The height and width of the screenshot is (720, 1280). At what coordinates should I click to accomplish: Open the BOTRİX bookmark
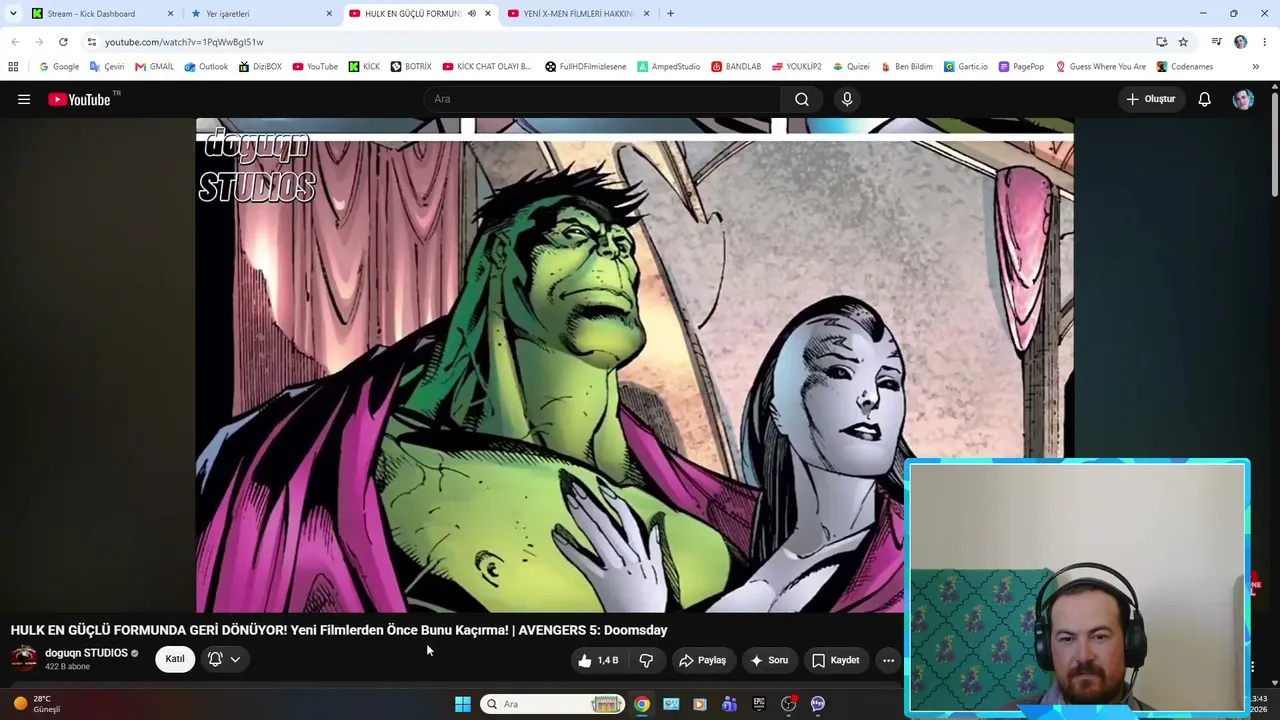pyautogui.click(x=411, y=67)
